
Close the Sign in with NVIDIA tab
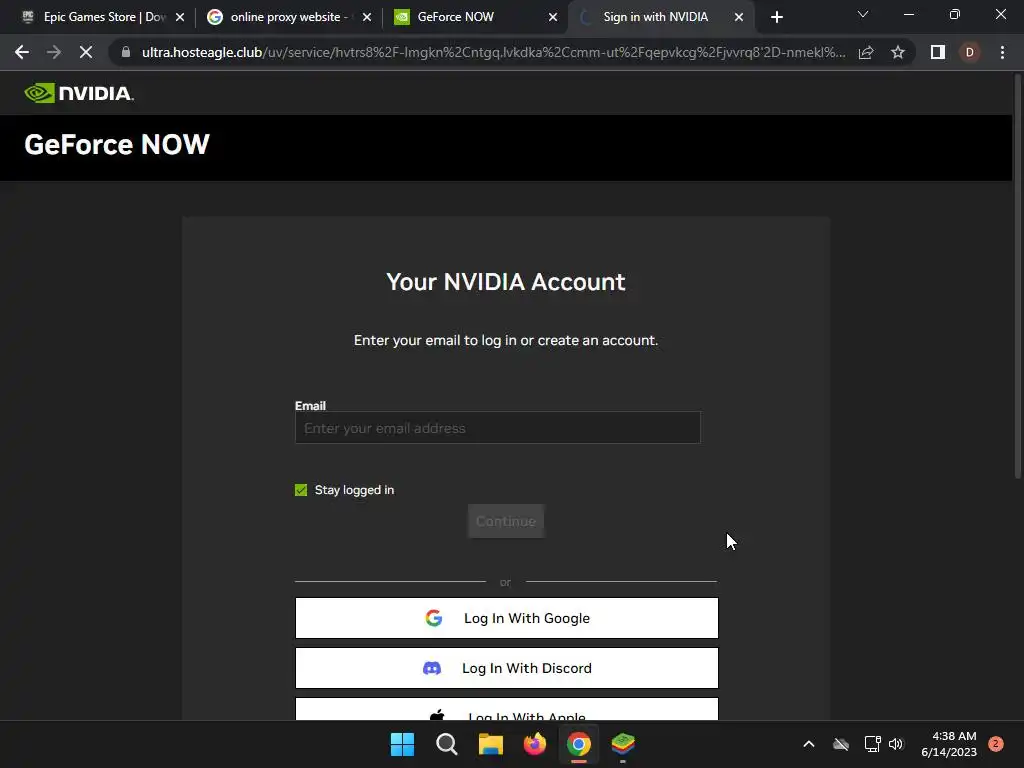pyautogui.click(x=739, y=17)
